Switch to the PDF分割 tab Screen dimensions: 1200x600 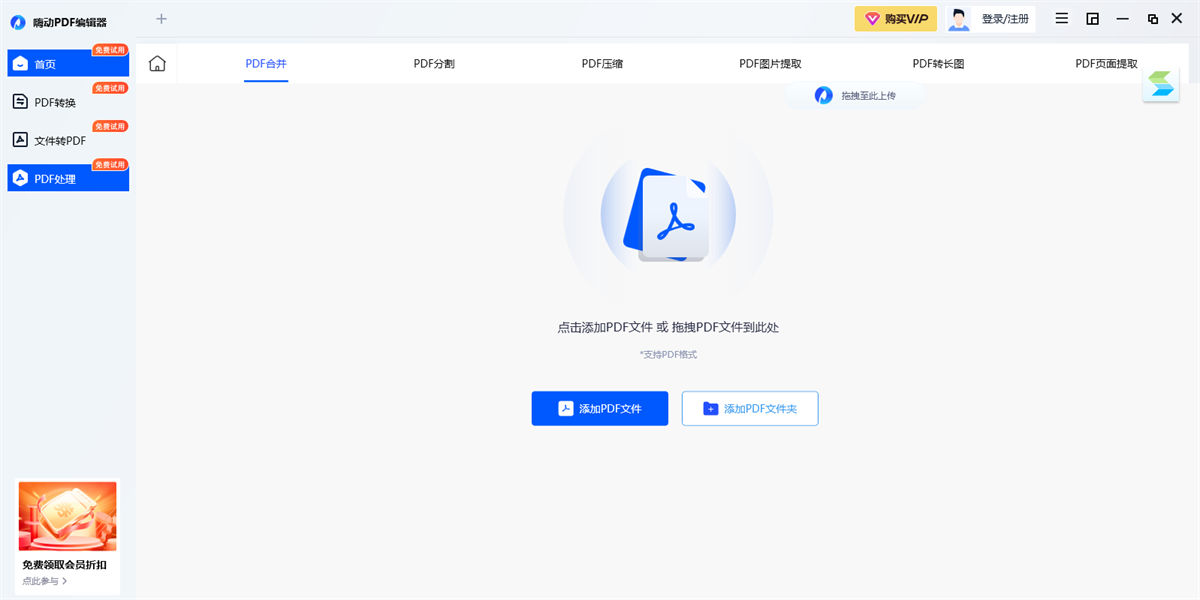pos(434,62)
